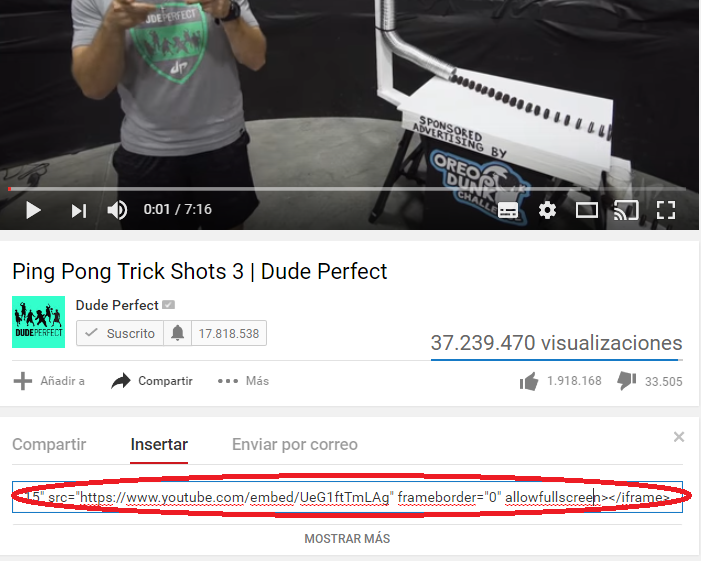This screenshot has width=701, height=561.
Task: Open the Añadir a playlist menu
Action: click(x=49, y=381)
